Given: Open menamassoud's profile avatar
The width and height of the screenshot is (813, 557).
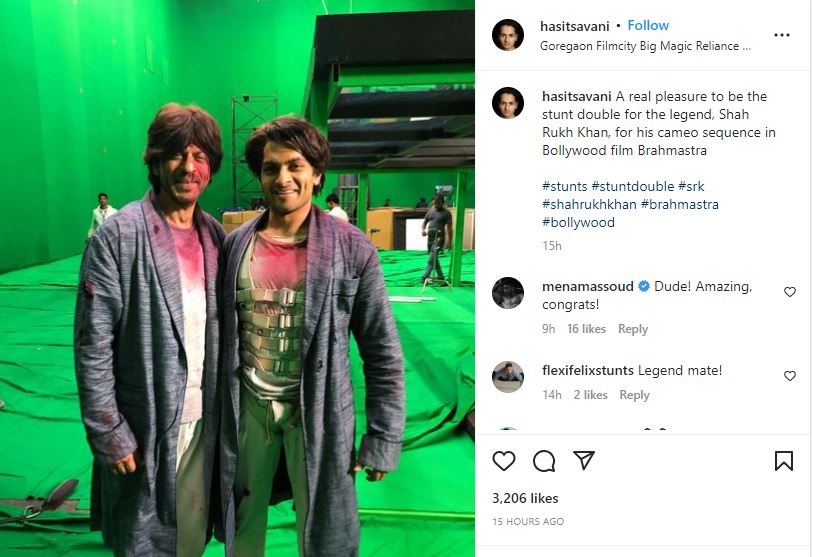Looking at the screenshot, I should coord(508,293).
